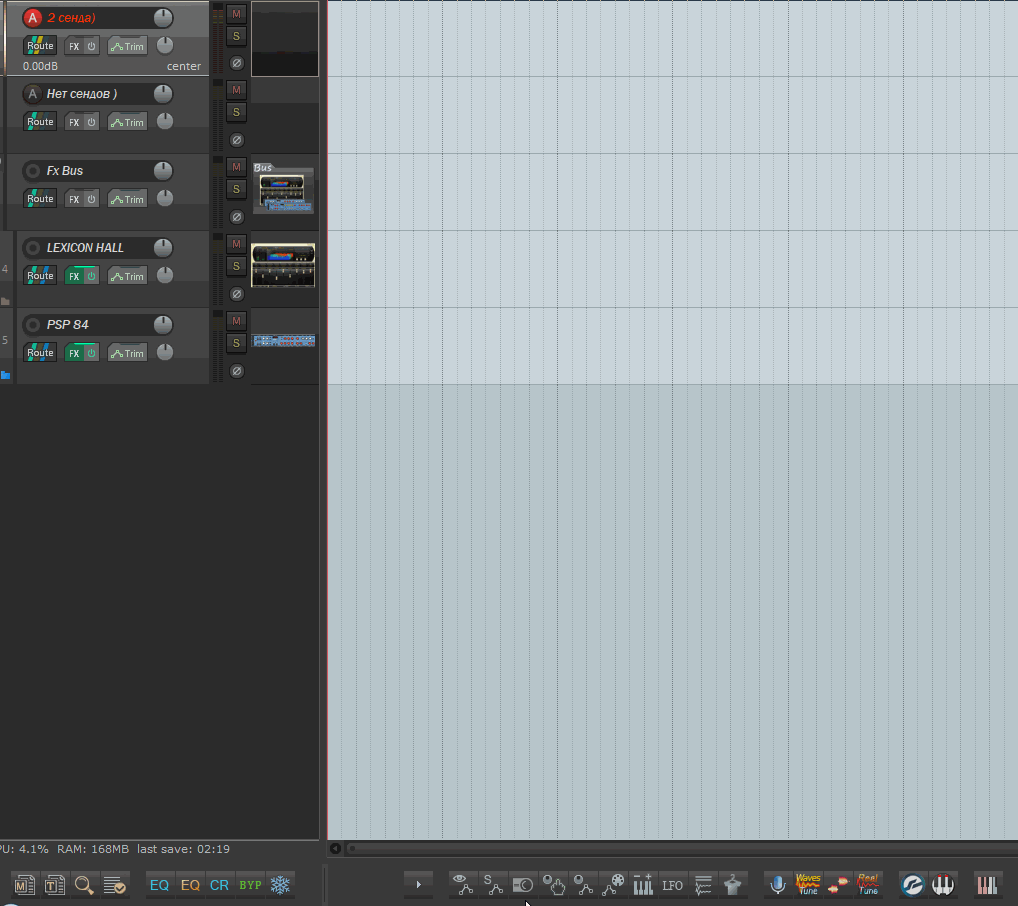
Task: Open Trim envelope menu on PSP 84 track
Action: (x=127, y=353)
